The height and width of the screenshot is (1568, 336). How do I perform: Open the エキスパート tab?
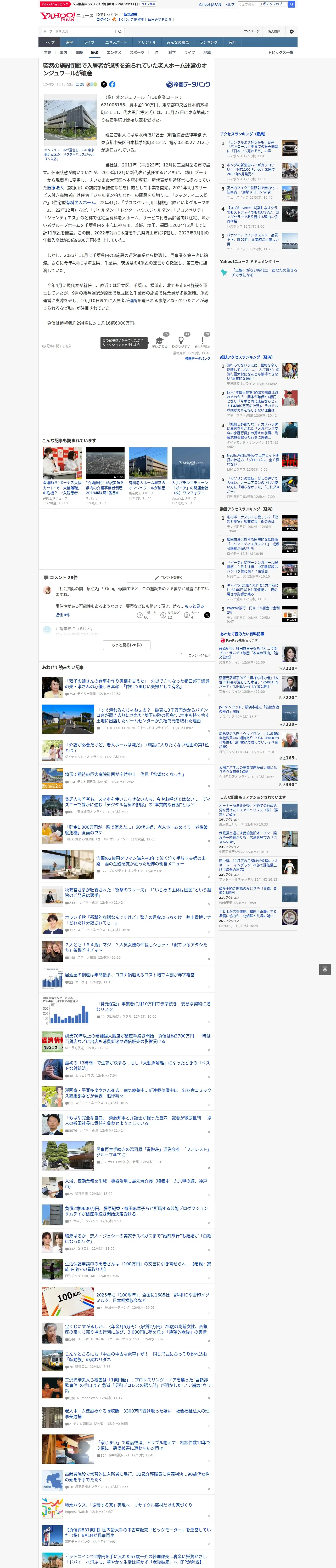116,43
